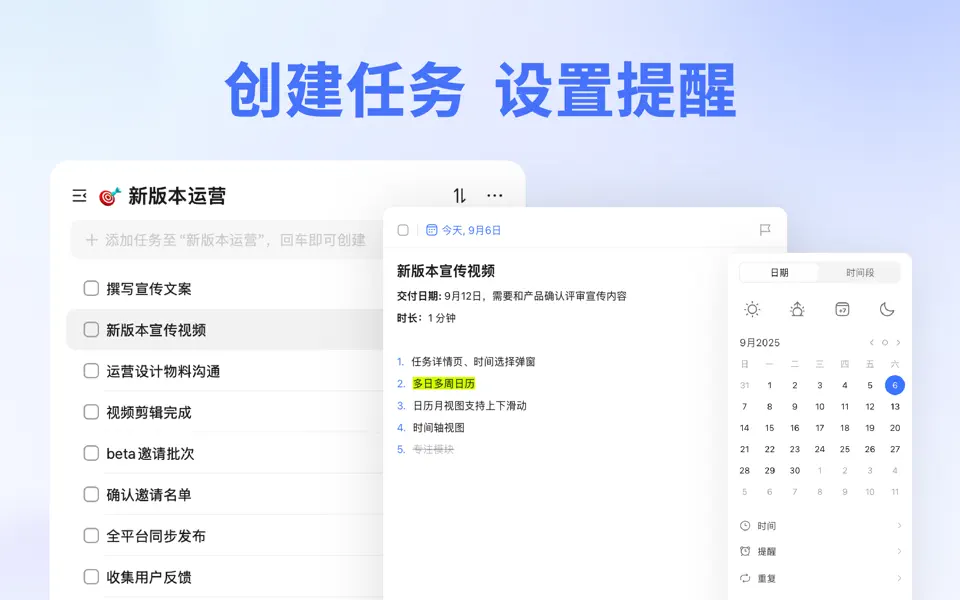This screenshot has height=600, width=960.
Task: Click the +7 calendar icon for next week
Action: 842,309
